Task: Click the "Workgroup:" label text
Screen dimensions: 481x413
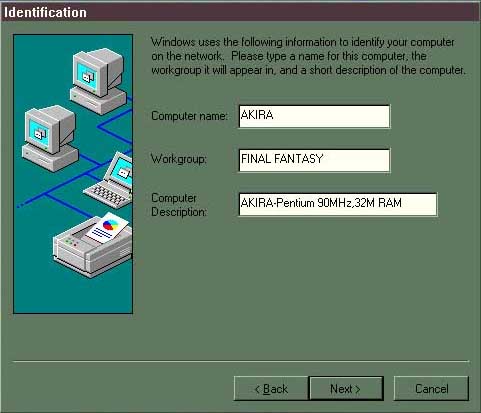Action: [179, 159]
